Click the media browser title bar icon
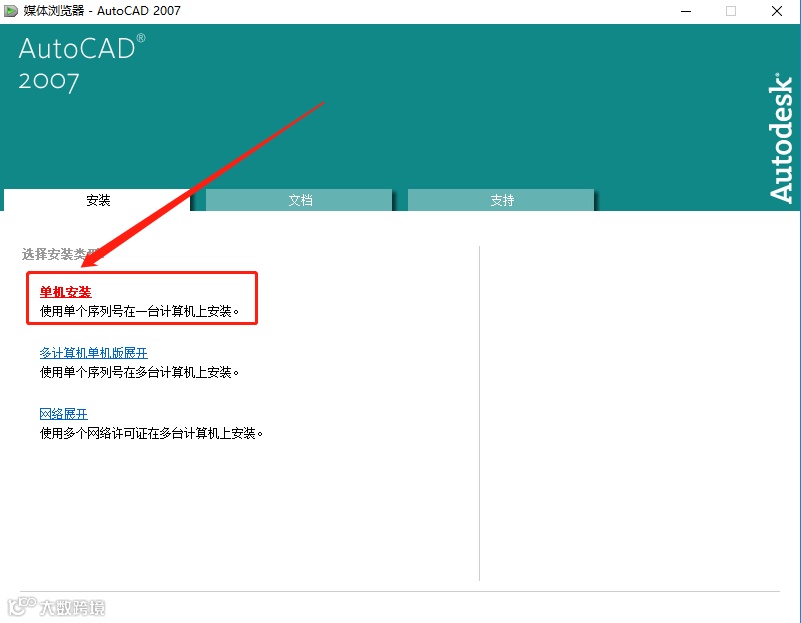Image resolution: width=801 pixels, height=623 pixels. [11, 11]
